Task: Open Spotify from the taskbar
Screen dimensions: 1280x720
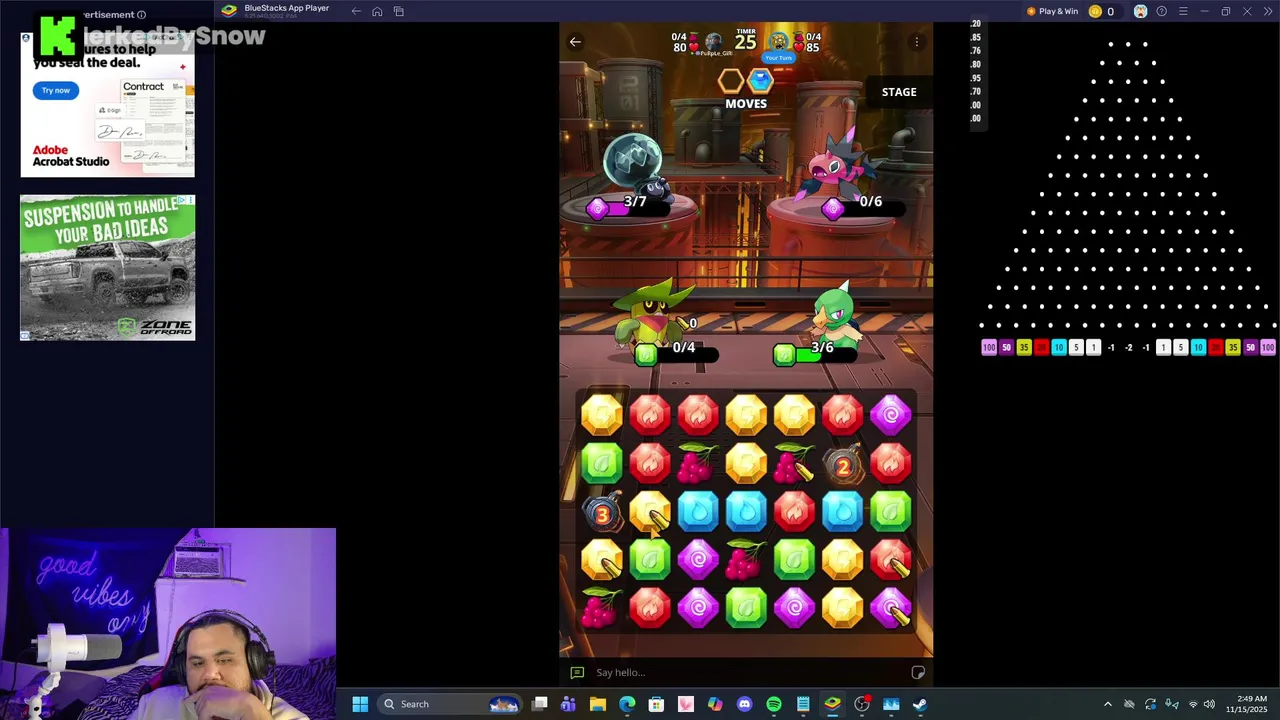Action: (774, 704)
